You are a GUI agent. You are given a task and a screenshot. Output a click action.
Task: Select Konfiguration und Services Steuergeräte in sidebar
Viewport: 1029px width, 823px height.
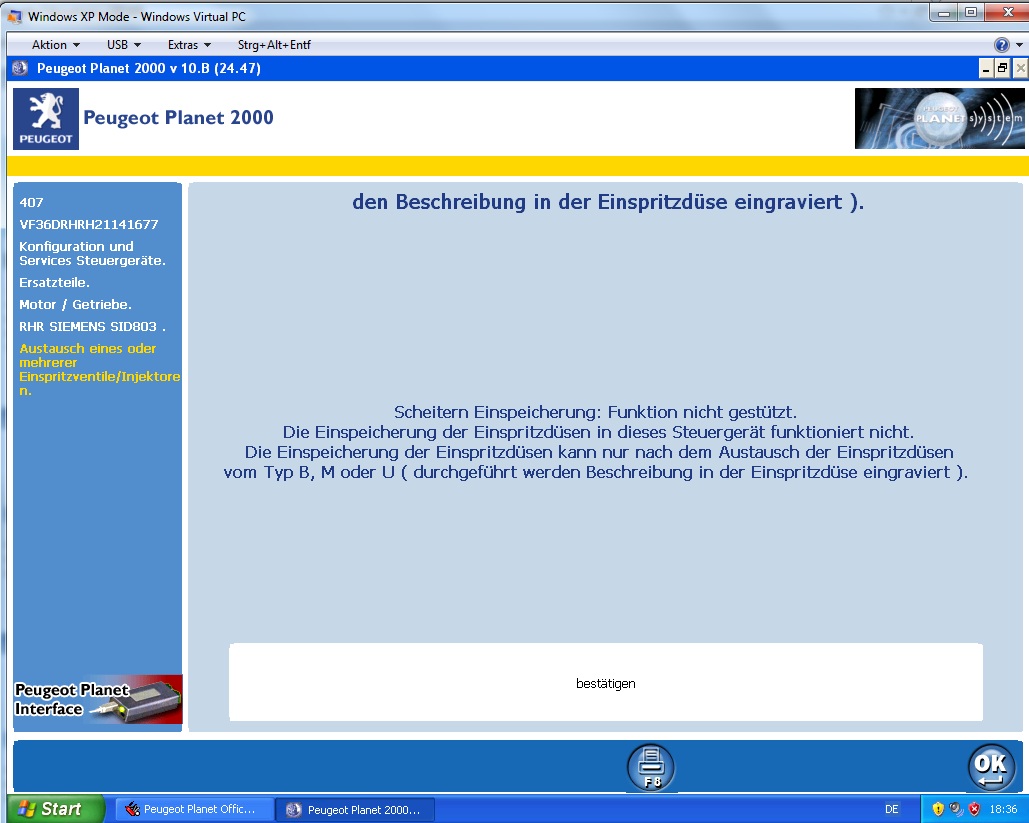tap(92, 253)
